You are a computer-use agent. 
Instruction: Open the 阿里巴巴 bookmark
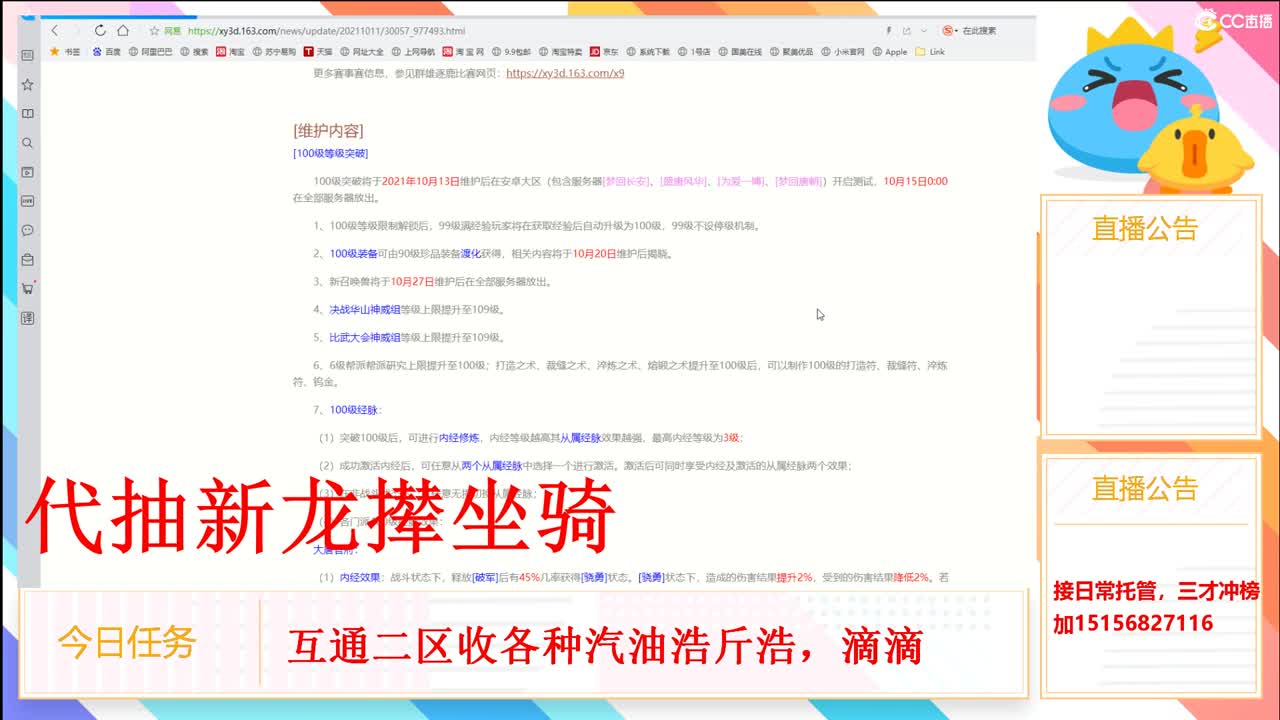(151, 52)
